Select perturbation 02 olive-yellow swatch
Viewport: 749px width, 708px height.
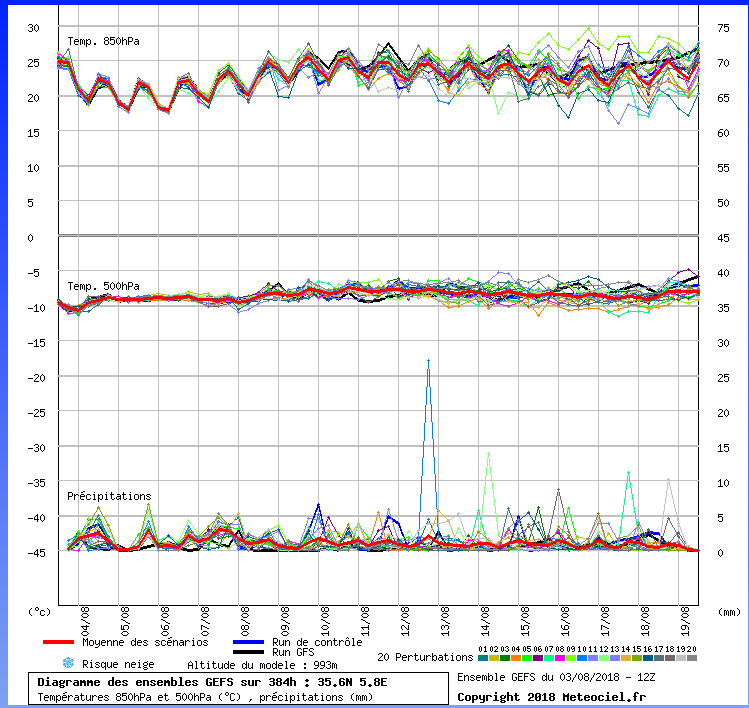click(x=494, y=658)
